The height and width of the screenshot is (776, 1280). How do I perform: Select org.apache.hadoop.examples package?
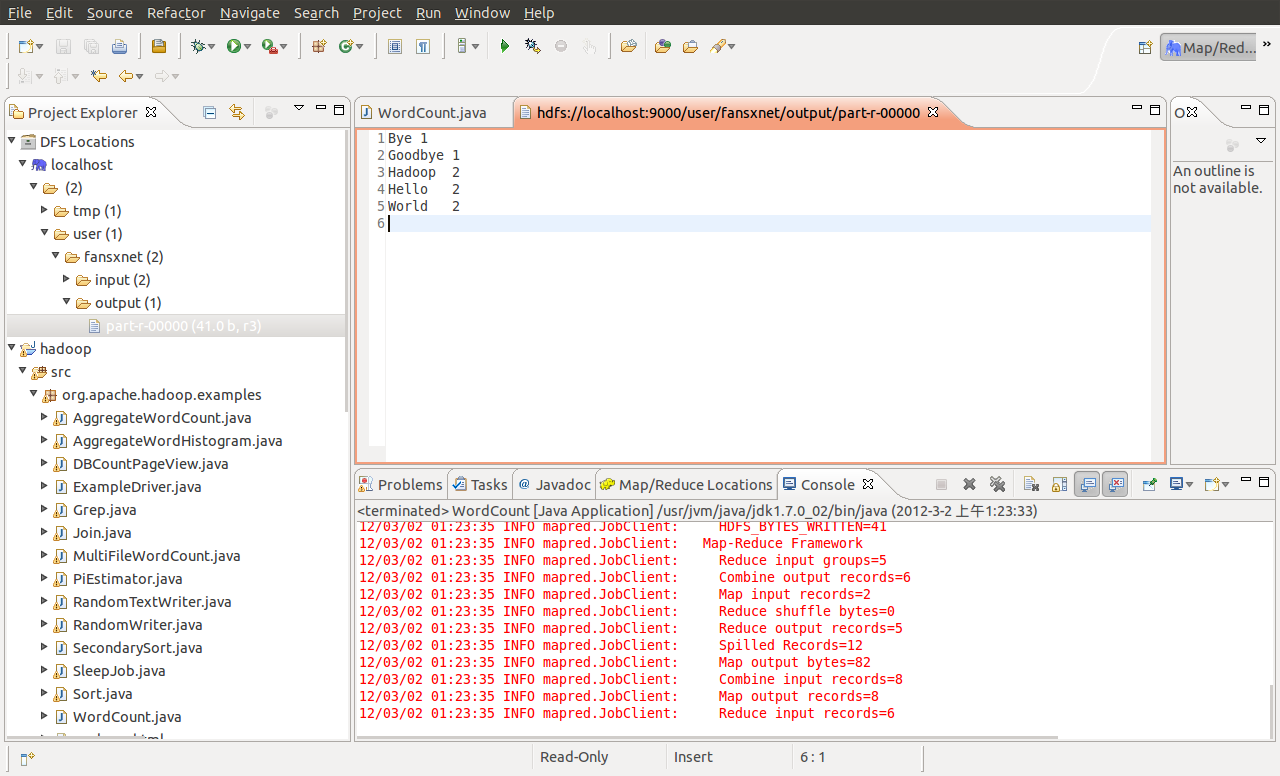point(162,394)
